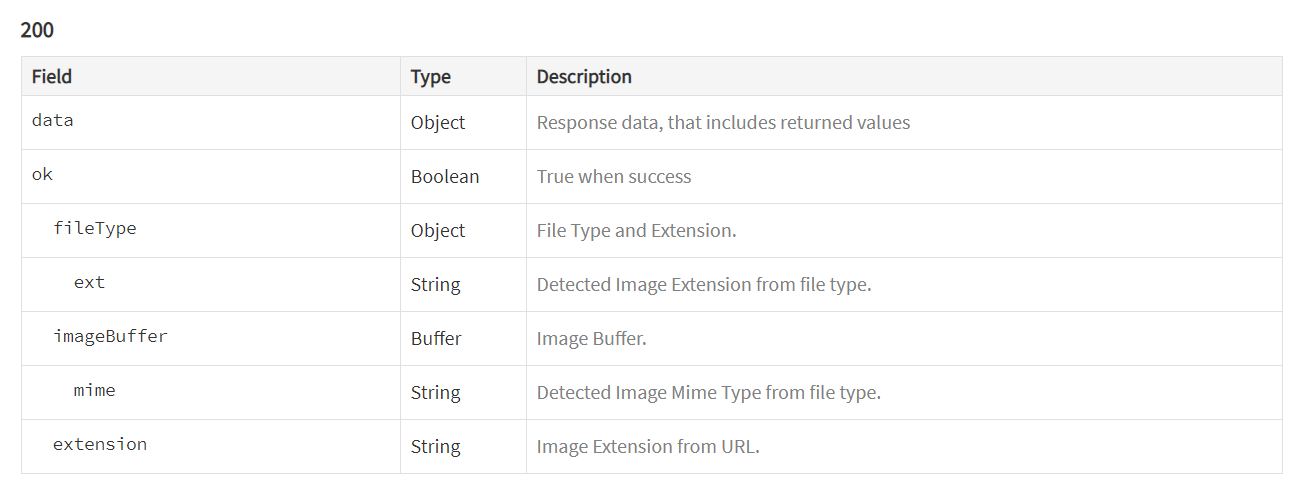Click 'Response data, that includes returned values'
Viewport: 1298px width, 498px height.
point(724,122)
